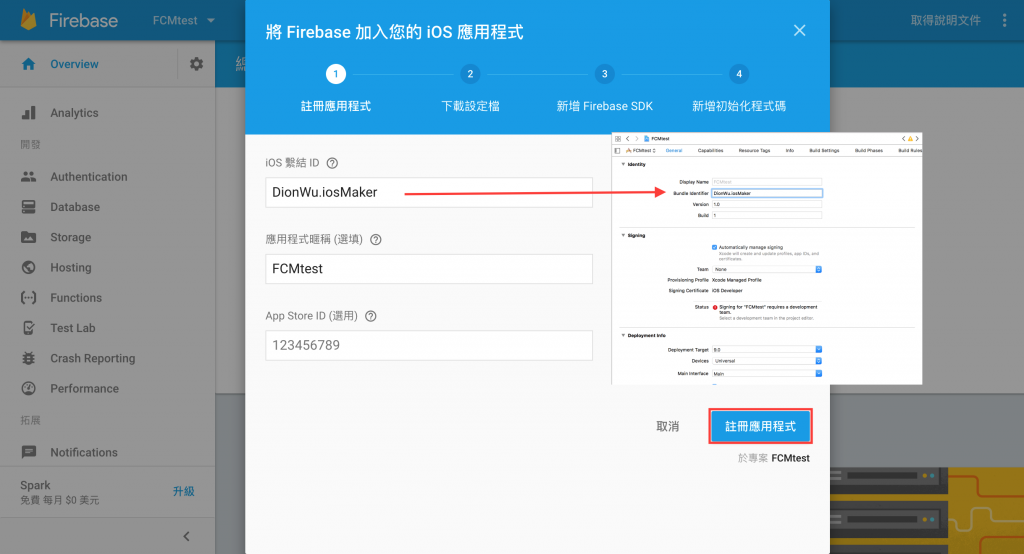Click the Overview home icon
Screen dimensions: 1024x554
28,64
